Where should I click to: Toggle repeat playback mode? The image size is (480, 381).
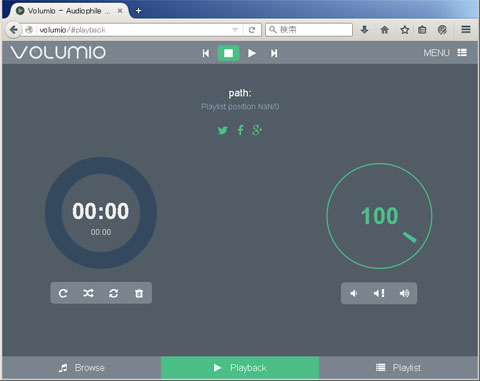pyautogui.click(x=63, y=293)
